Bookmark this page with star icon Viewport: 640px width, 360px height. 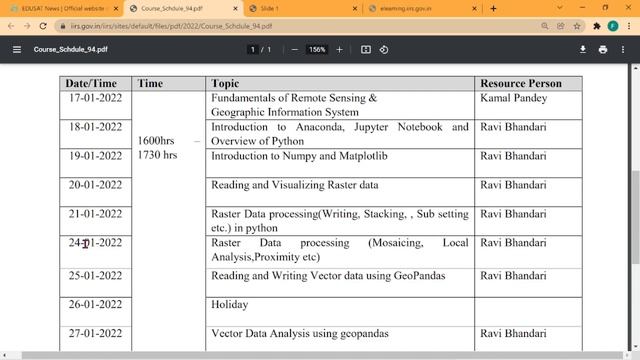[577, 26]
